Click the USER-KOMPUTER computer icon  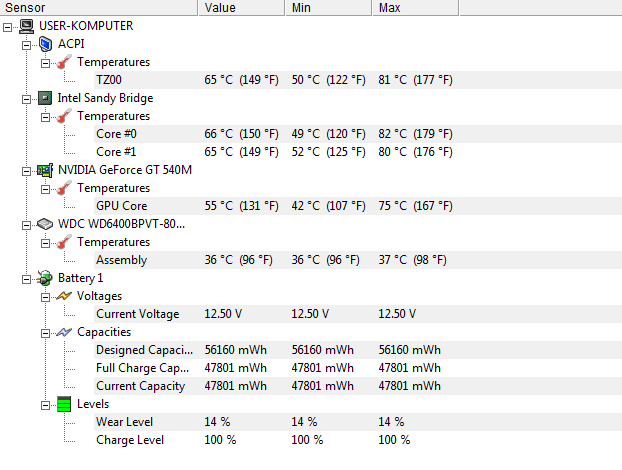27,26
